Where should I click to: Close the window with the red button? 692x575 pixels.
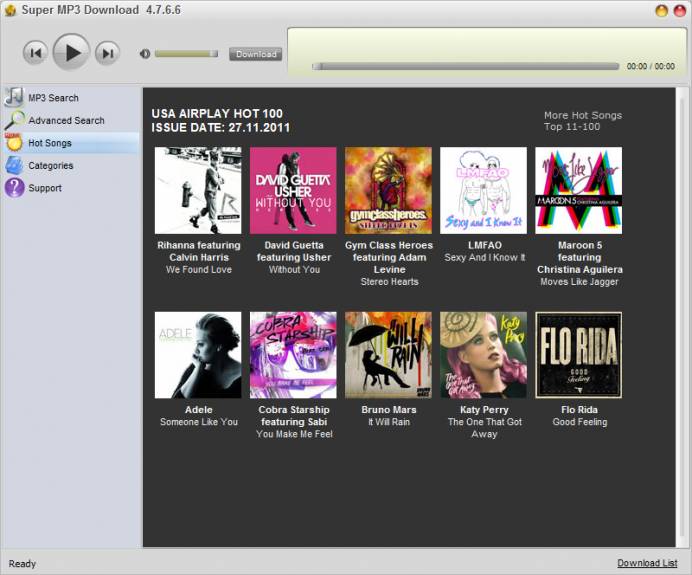tap(679, 11)
